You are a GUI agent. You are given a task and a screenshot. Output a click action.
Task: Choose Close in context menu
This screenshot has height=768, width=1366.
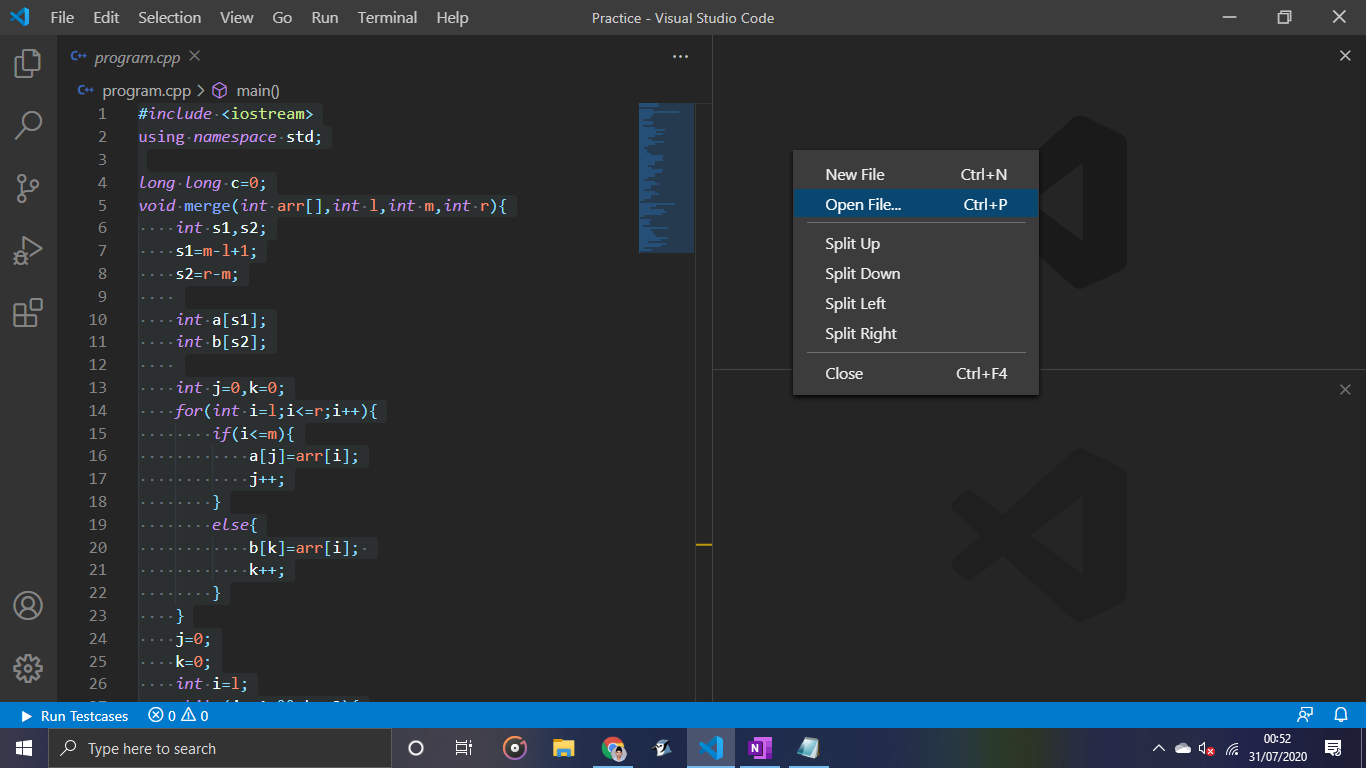(x=916, y=373)
